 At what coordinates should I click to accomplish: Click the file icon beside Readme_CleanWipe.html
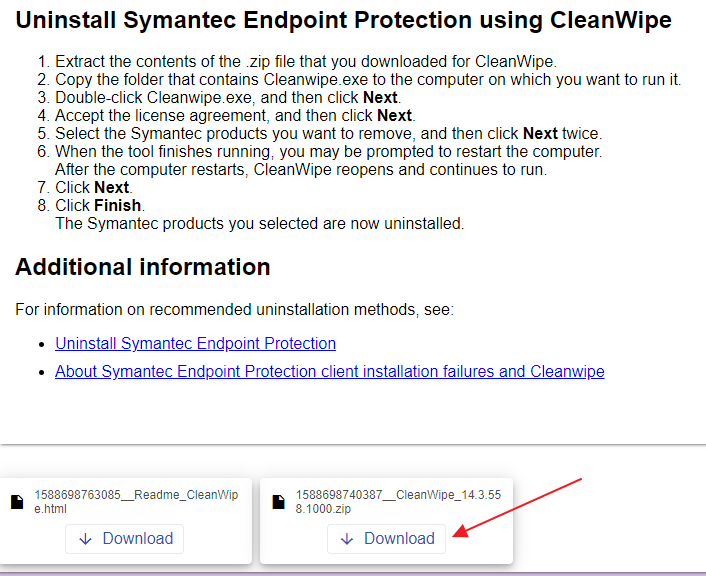coord(17,502)
